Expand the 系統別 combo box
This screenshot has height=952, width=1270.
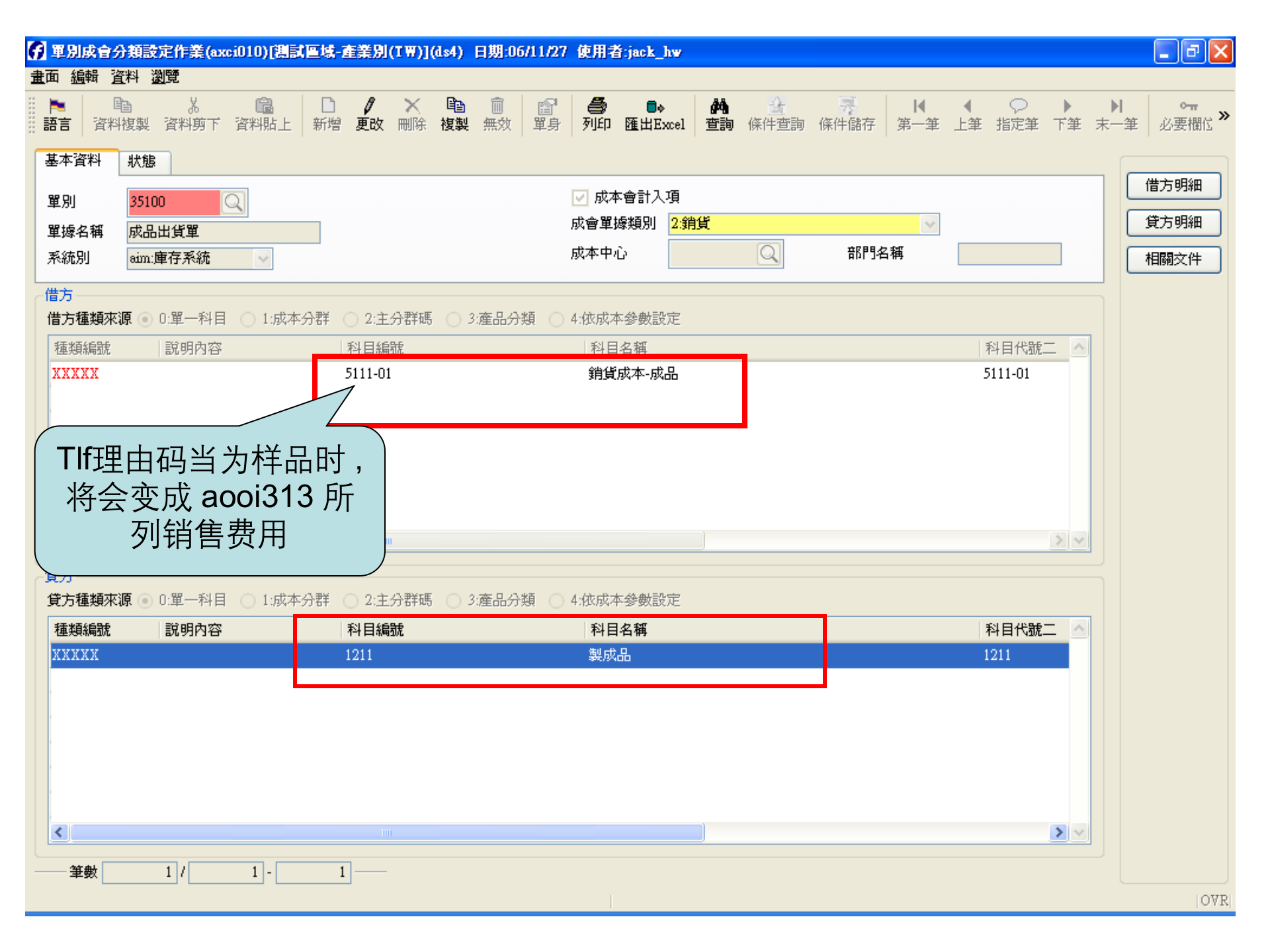(x=263, y=258)
